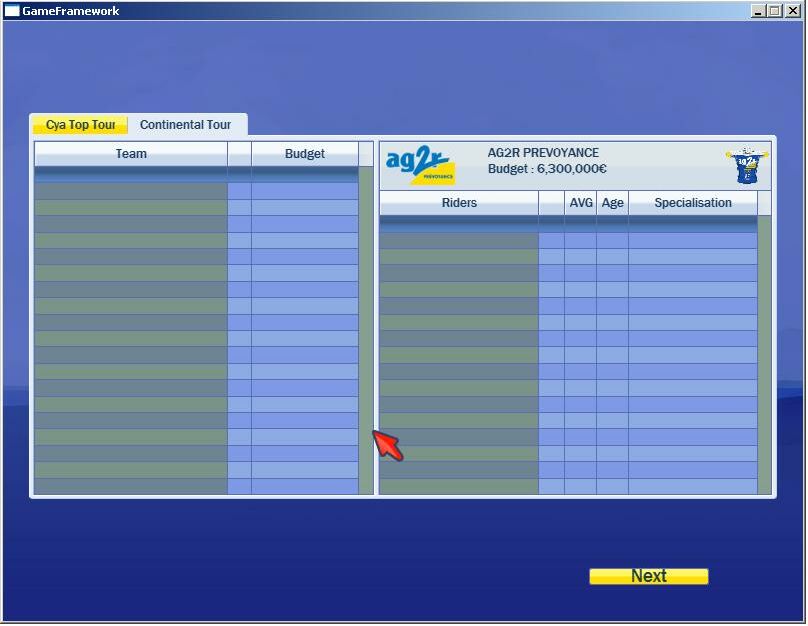The width and height of the screenshot is (808, 626).
Task: Switch to the Cya Top Tour tab
Action: coord(81,125)
